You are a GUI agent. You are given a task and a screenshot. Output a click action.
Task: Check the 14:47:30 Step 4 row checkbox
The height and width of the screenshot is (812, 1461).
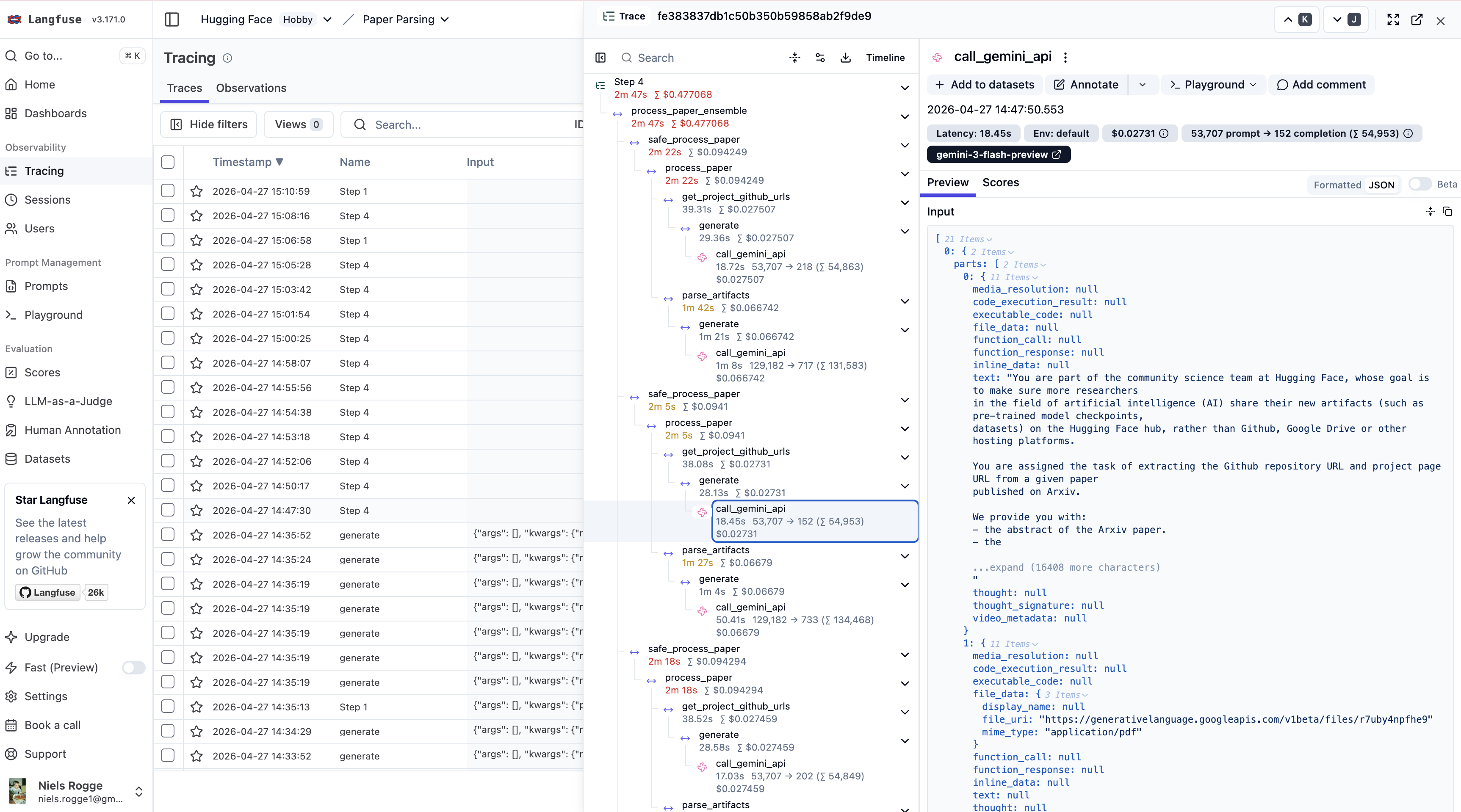coord(168,510)
